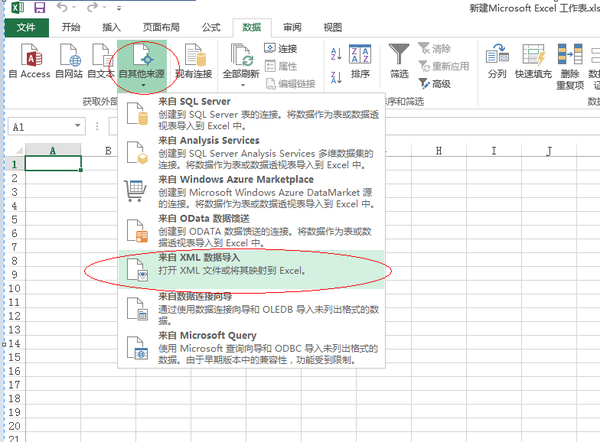Select column H header
The width and height of the screenshot is (600, 442).
click(439, 150)
